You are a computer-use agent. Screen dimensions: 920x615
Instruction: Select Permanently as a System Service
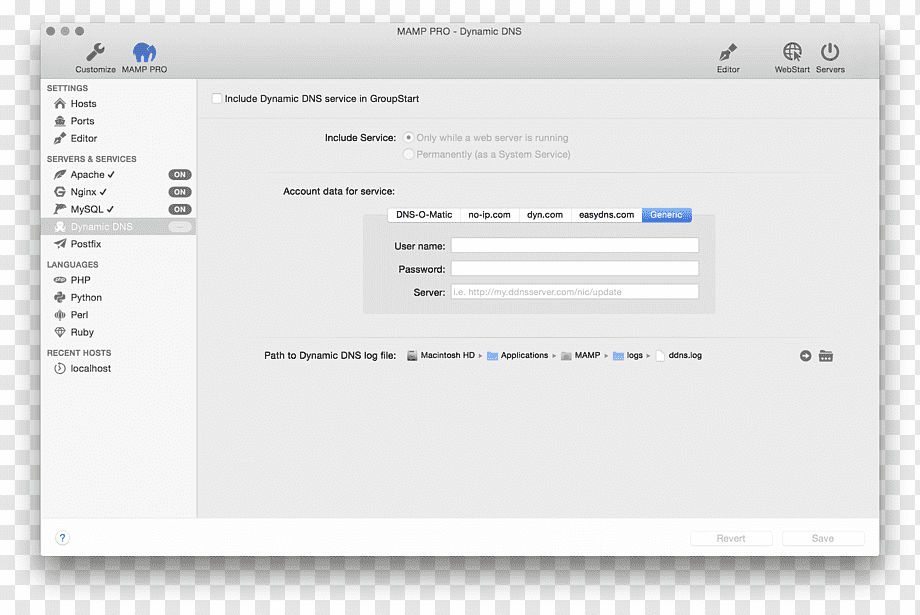tap(408, 154)
